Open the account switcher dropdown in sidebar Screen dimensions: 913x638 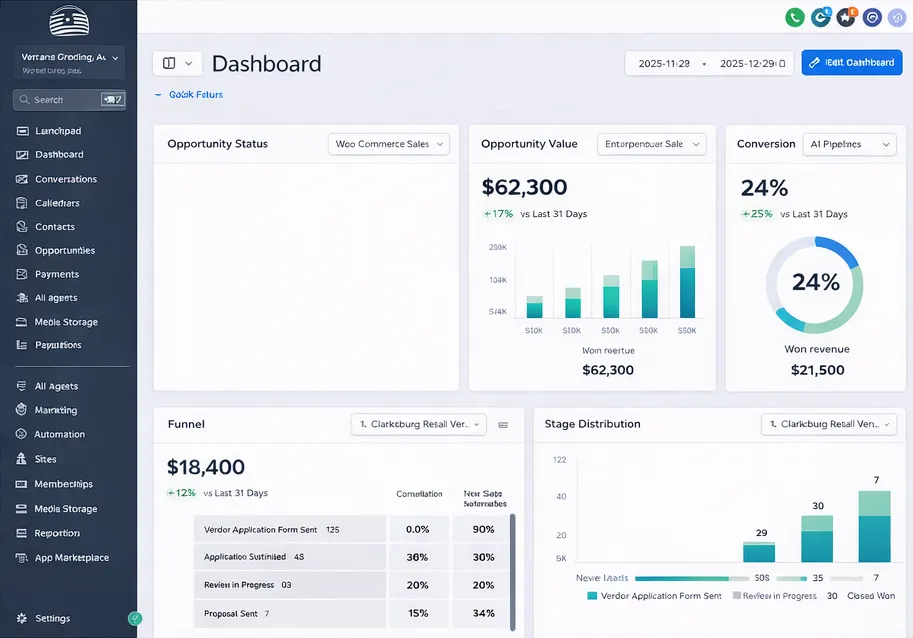(x=69, y=62)
